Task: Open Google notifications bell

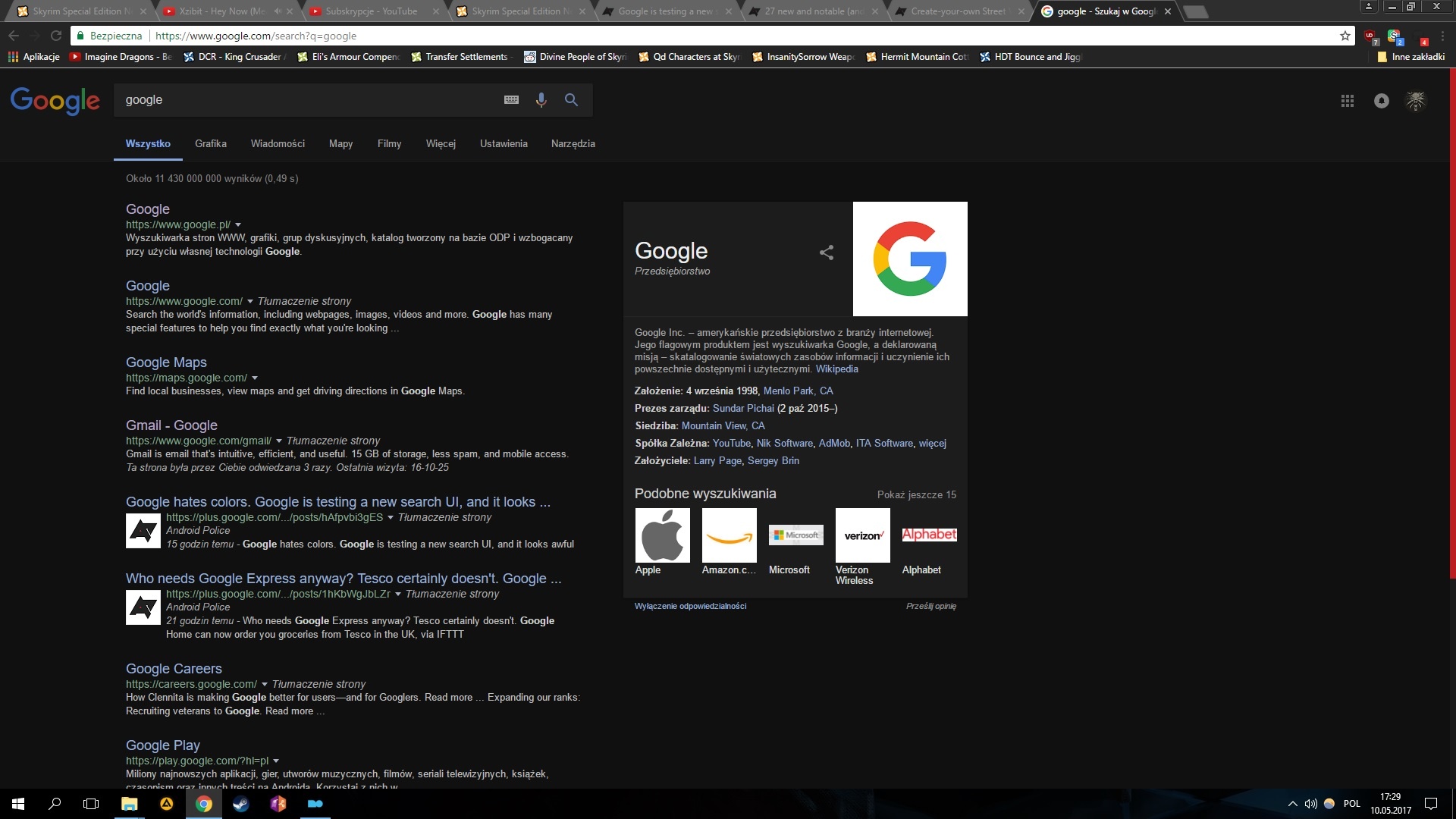Action: [1383, 100]
